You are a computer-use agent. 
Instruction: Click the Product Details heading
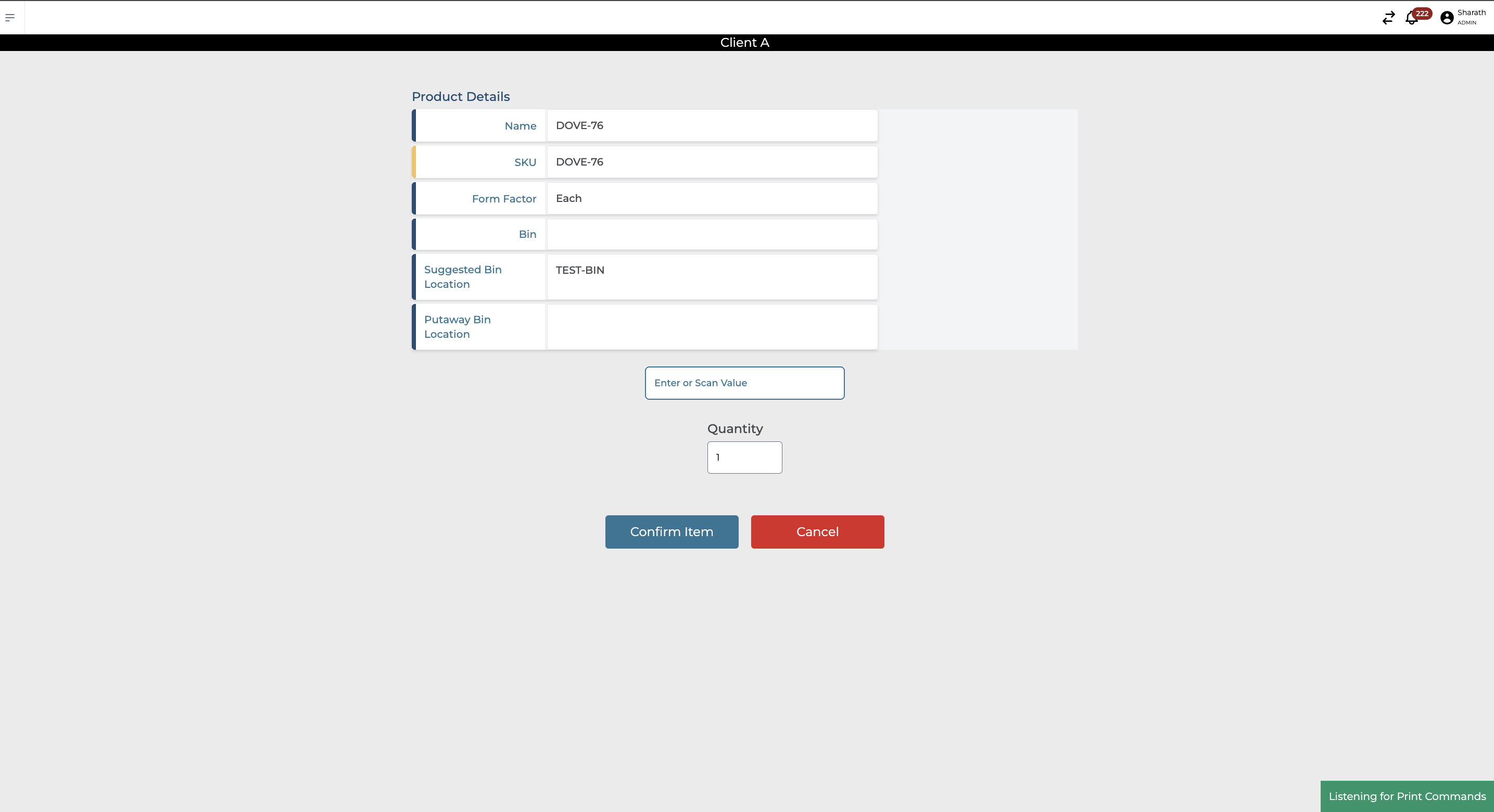[x=461, y=97]
